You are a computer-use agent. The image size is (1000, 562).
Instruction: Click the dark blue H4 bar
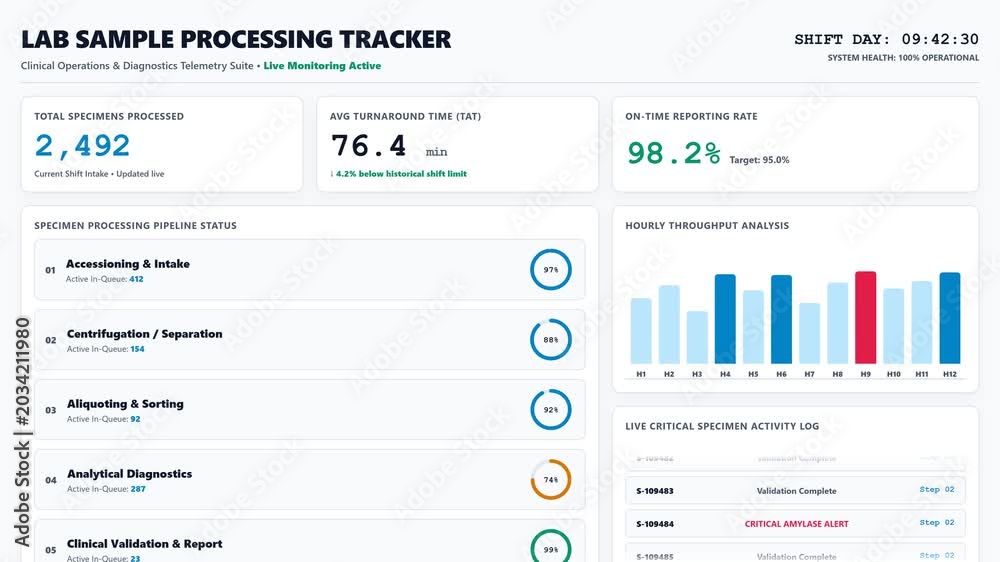725,319
